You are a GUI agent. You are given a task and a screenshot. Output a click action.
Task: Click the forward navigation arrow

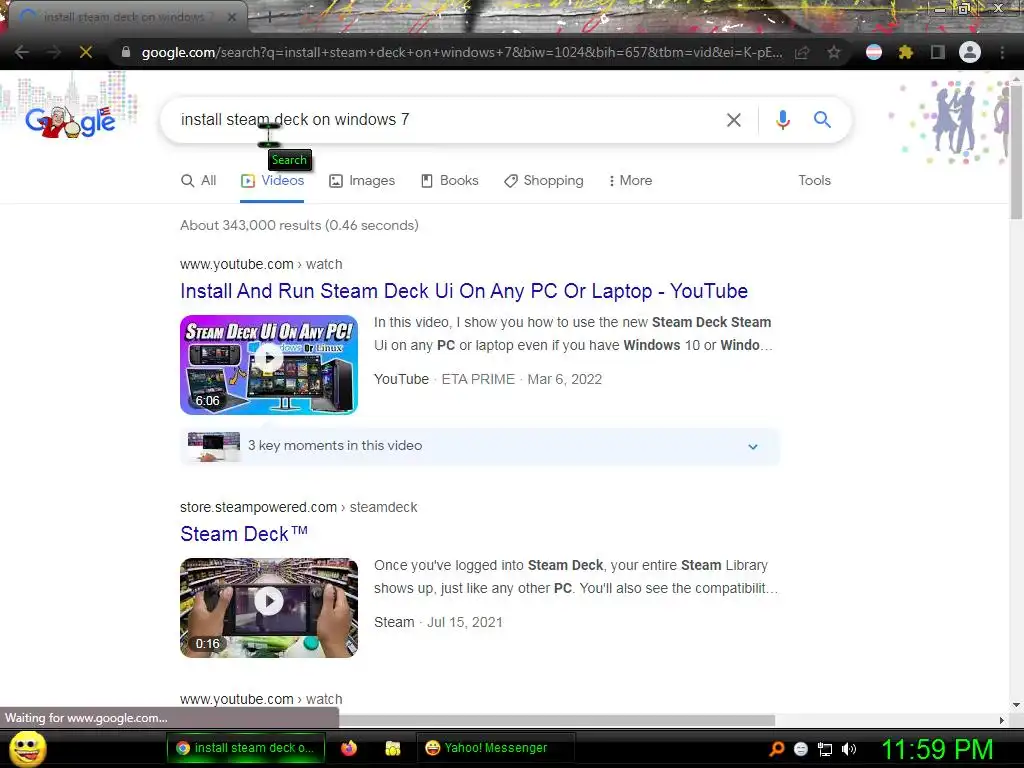54,52
